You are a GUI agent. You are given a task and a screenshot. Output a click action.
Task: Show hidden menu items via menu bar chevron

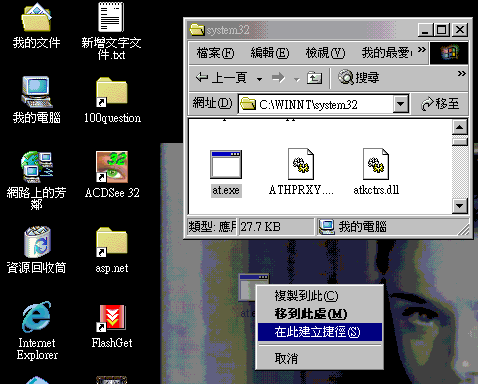pos(422,50)
